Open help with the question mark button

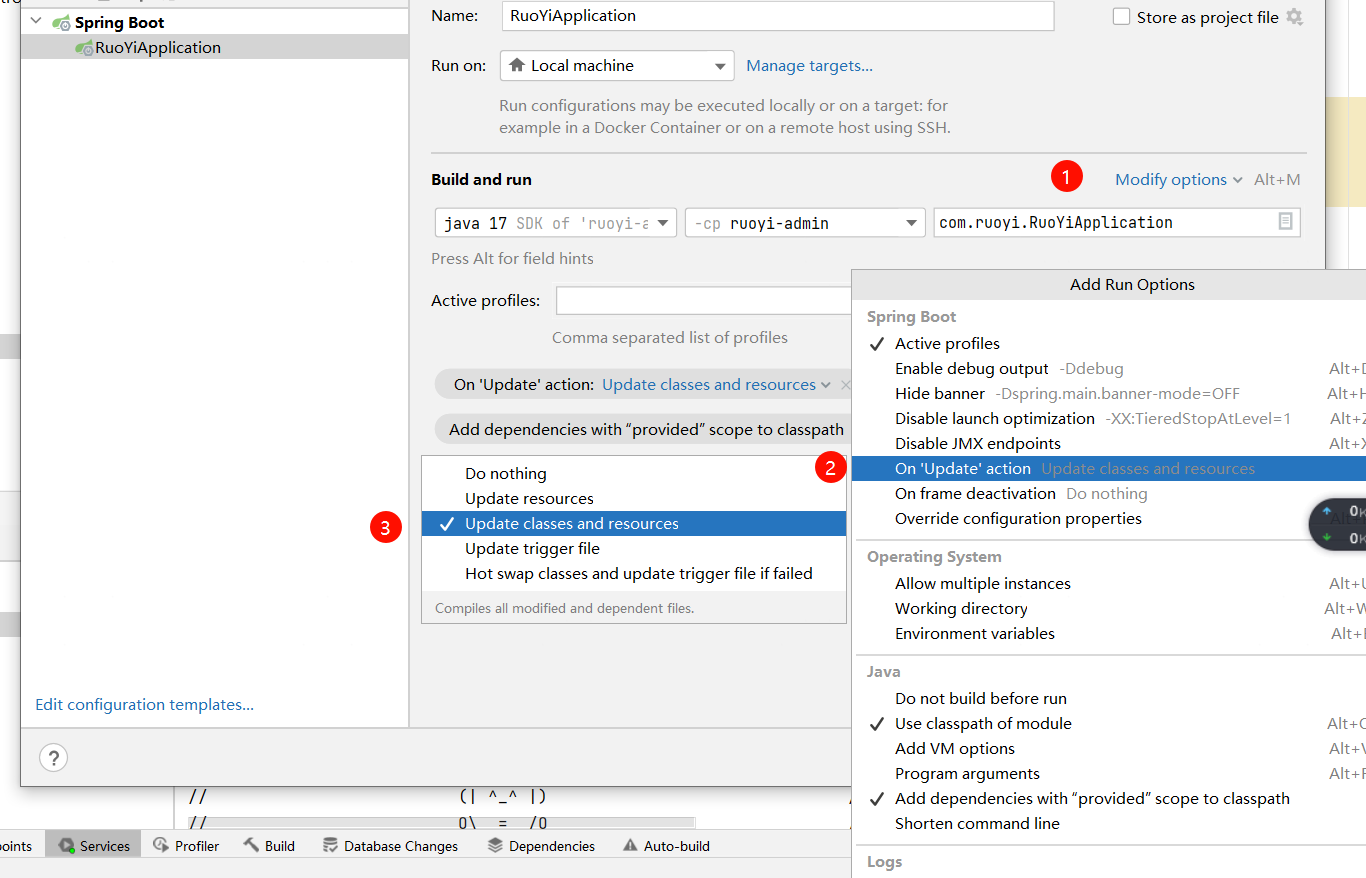click(x=54, y=757)
